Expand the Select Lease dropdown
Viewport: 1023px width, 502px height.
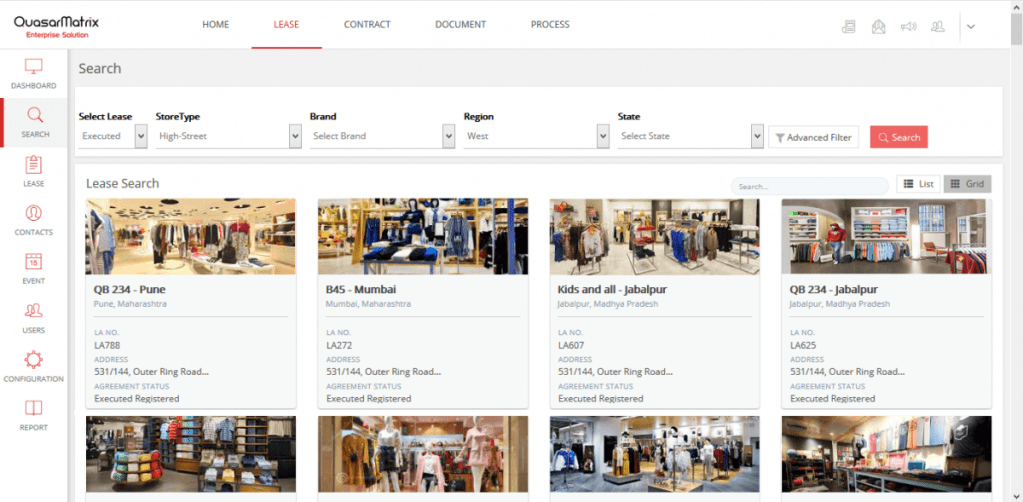point(140,136)
